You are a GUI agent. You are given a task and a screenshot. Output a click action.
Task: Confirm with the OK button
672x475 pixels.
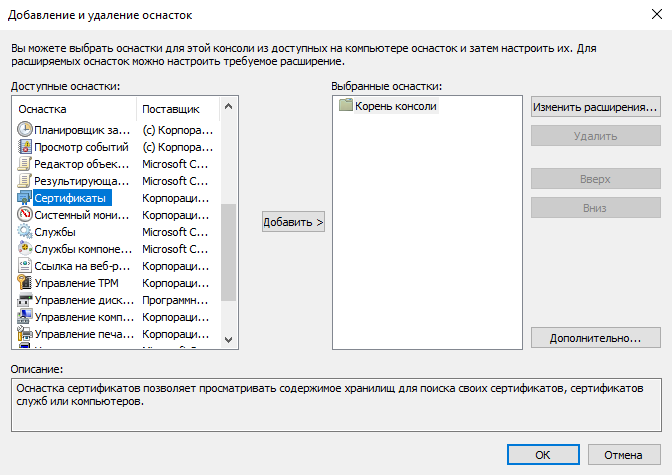543,454
